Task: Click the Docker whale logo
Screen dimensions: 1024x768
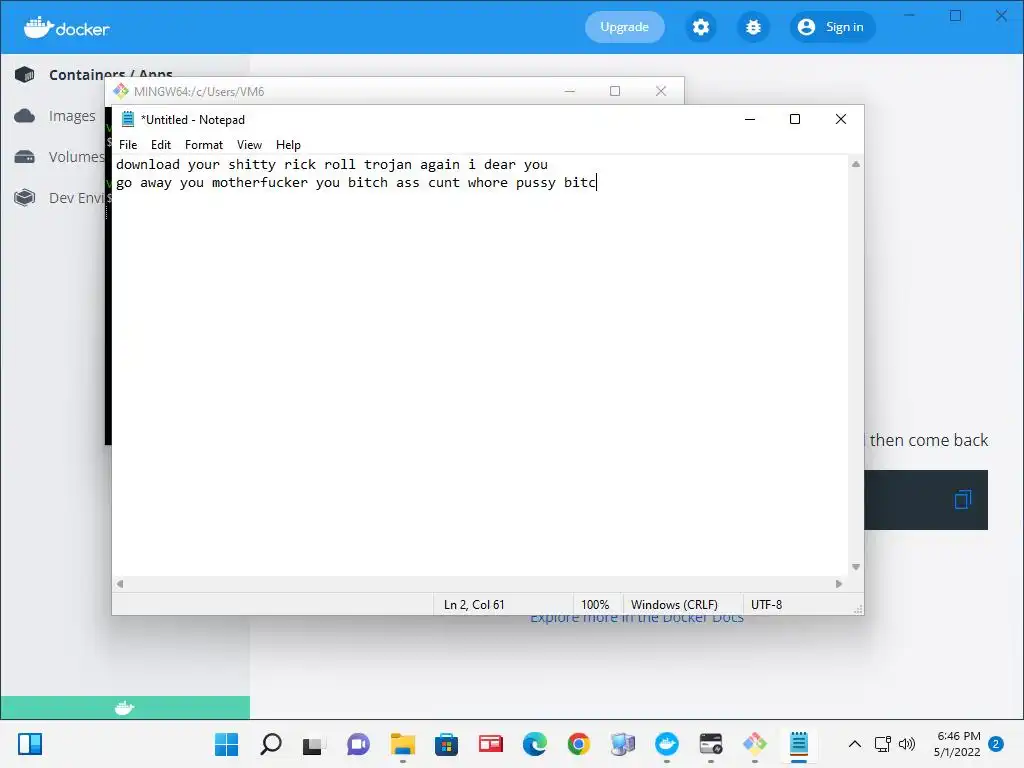Action: [x=66, y=27]
